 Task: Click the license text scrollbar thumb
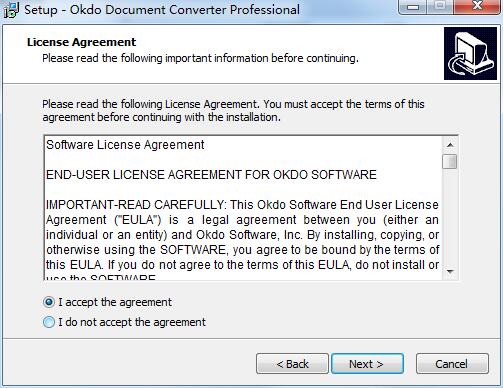point(450,162)
